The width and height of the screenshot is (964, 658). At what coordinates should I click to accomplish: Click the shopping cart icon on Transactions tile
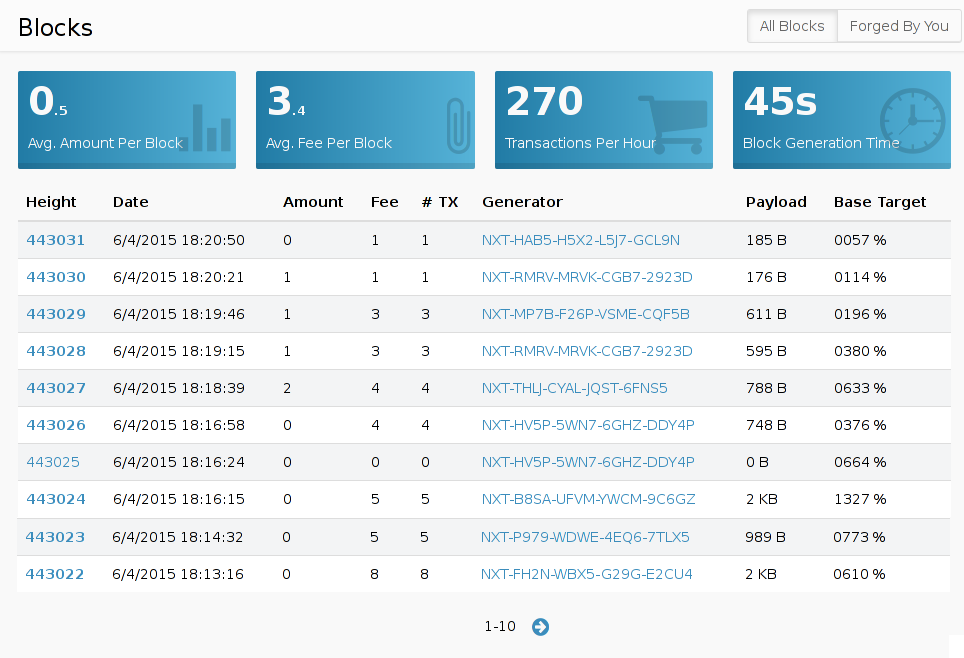point(673,125)
